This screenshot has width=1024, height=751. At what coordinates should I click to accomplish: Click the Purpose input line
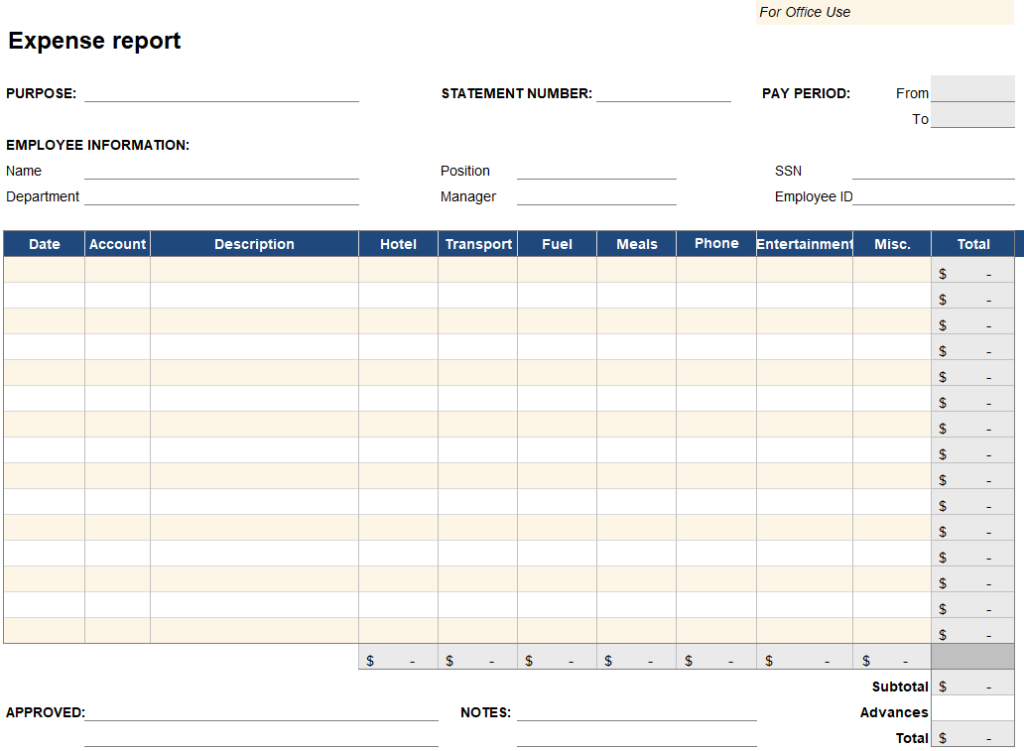pyautogui.click(x=221, y=93)
